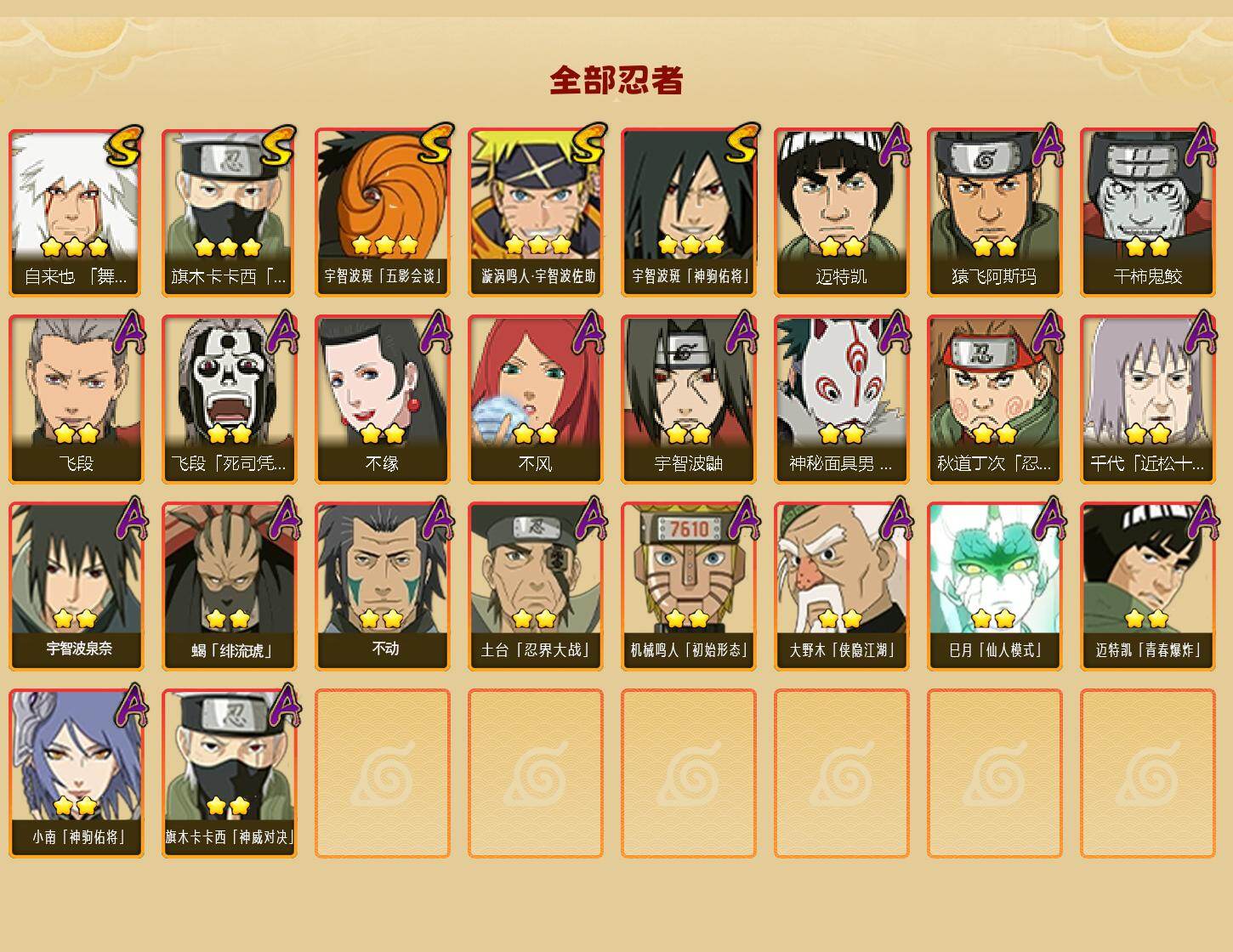Open the 不动 ninja card
This screenshot has height=952, width=1233.
383,586
